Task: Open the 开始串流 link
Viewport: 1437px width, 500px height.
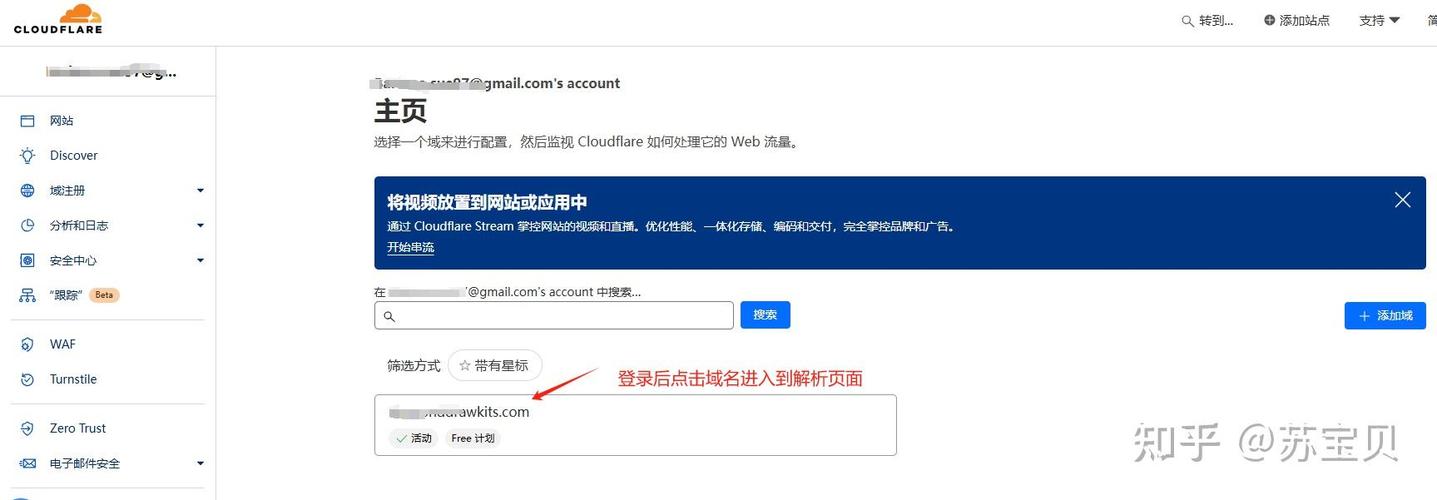Action: [410, 247]
